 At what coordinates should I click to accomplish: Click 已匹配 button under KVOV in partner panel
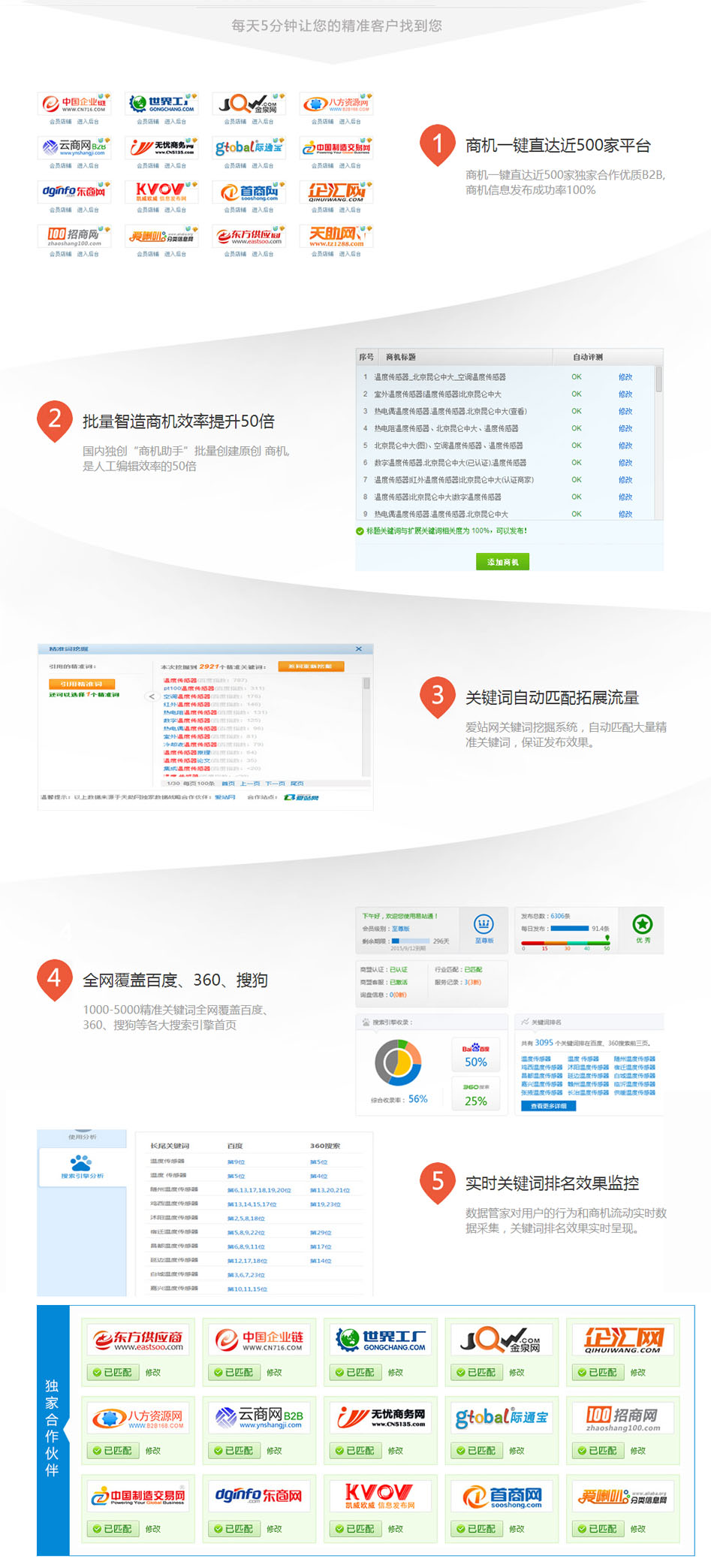[x=355, y=1529]
